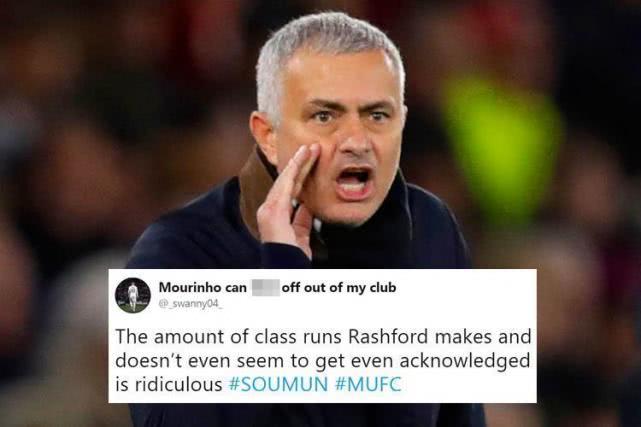Click 'off out of my club' text
Image resolution: width=641 pixels, height=427 pixels.
(x=339, y=288)
